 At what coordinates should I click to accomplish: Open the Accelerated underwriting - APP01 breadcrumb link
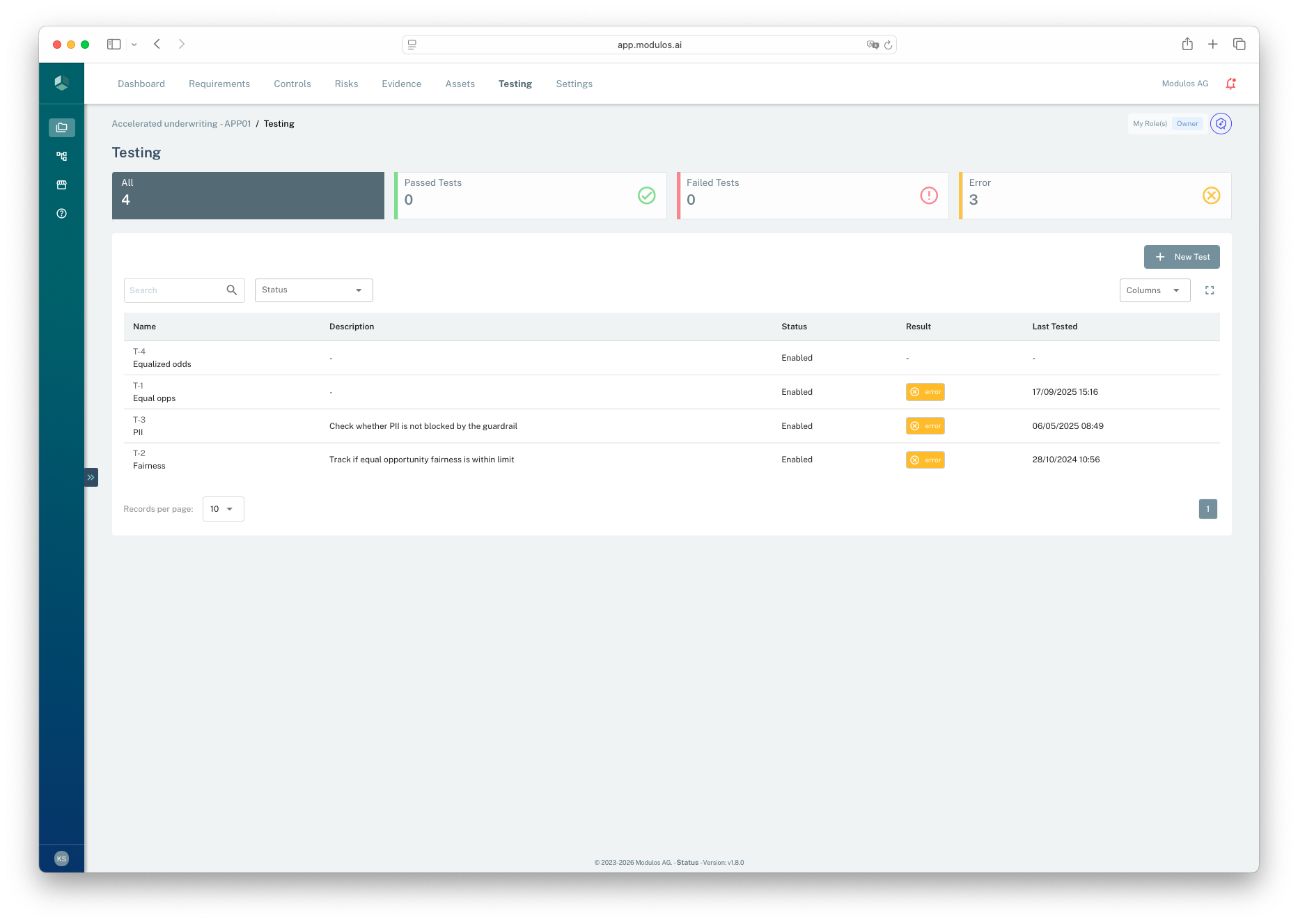[x=180, y=123]
